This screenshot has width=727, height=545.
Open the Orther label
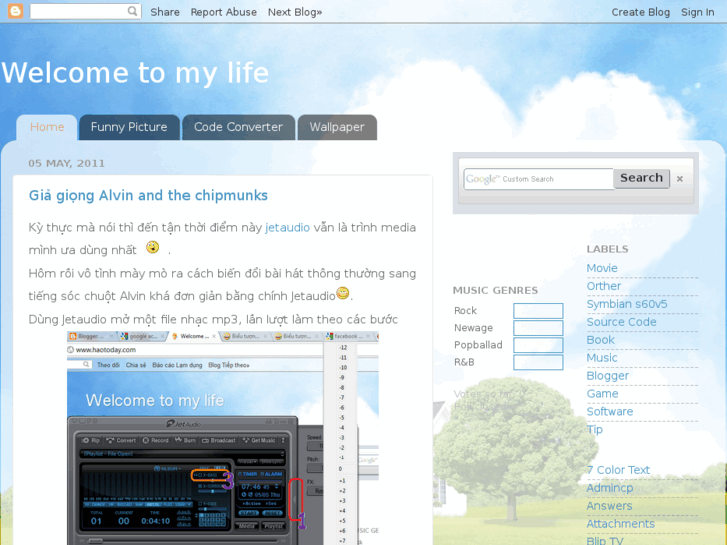(x=604, y=286)
